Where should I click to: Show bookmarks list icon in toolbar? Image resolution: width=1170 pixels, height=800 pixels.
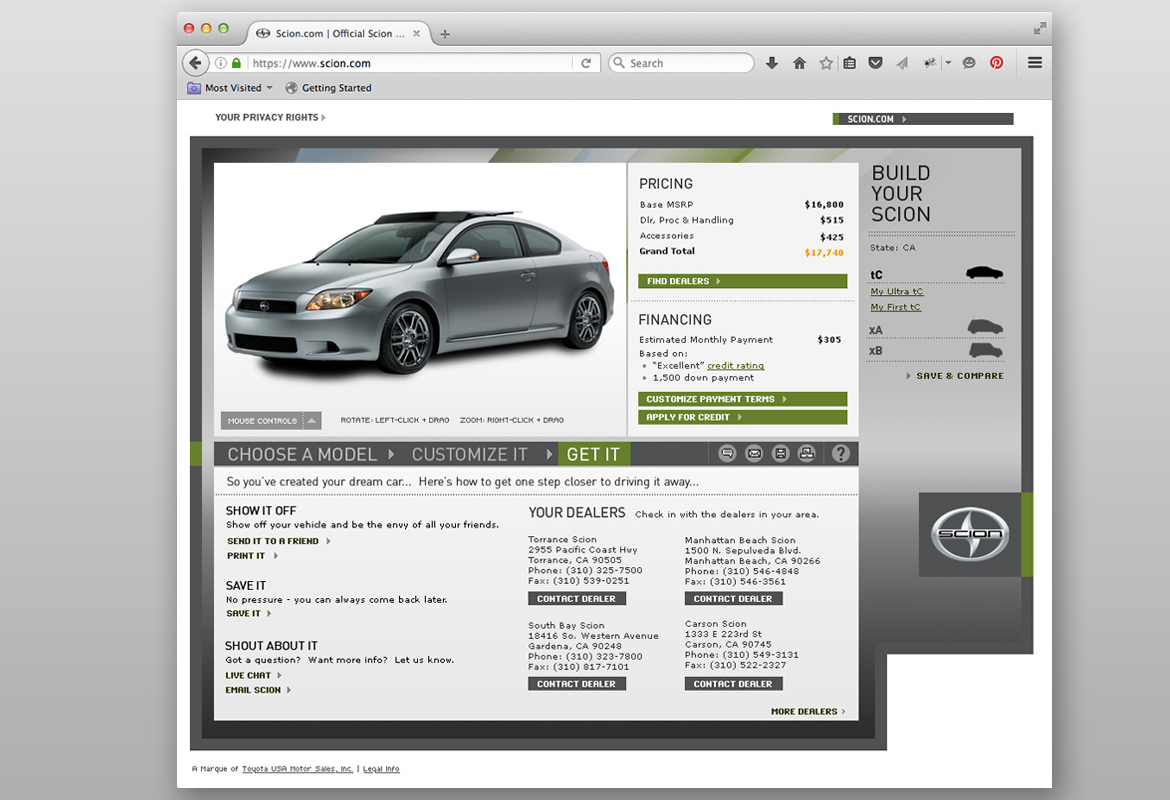coord(850,63)
